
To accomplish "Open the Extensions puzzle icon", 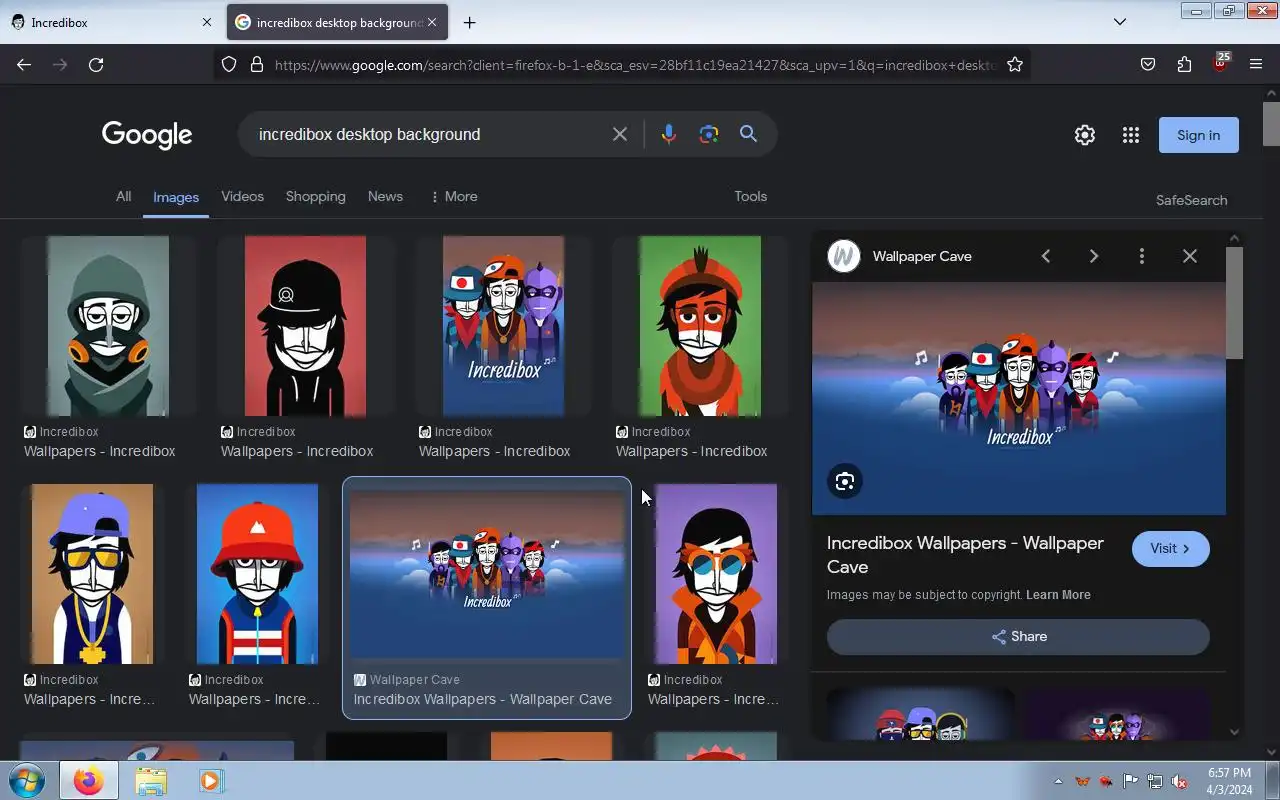I will click(x=1184, y=64).
